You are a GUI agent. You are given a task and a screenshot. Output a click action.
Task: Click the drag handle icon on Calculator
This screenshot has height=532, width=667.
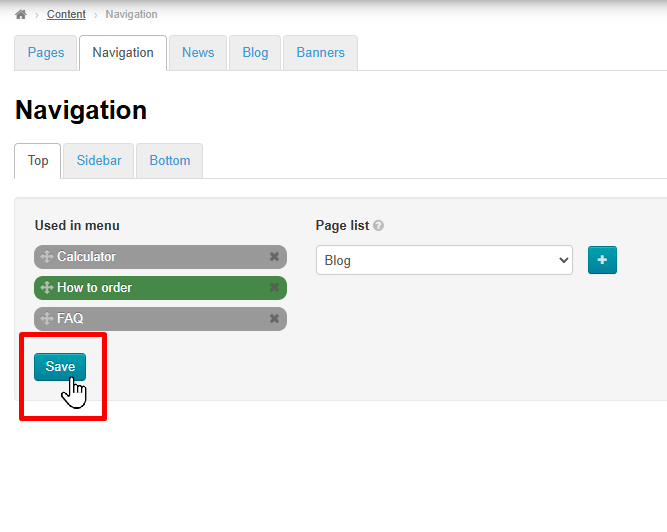tap(46, 257)
